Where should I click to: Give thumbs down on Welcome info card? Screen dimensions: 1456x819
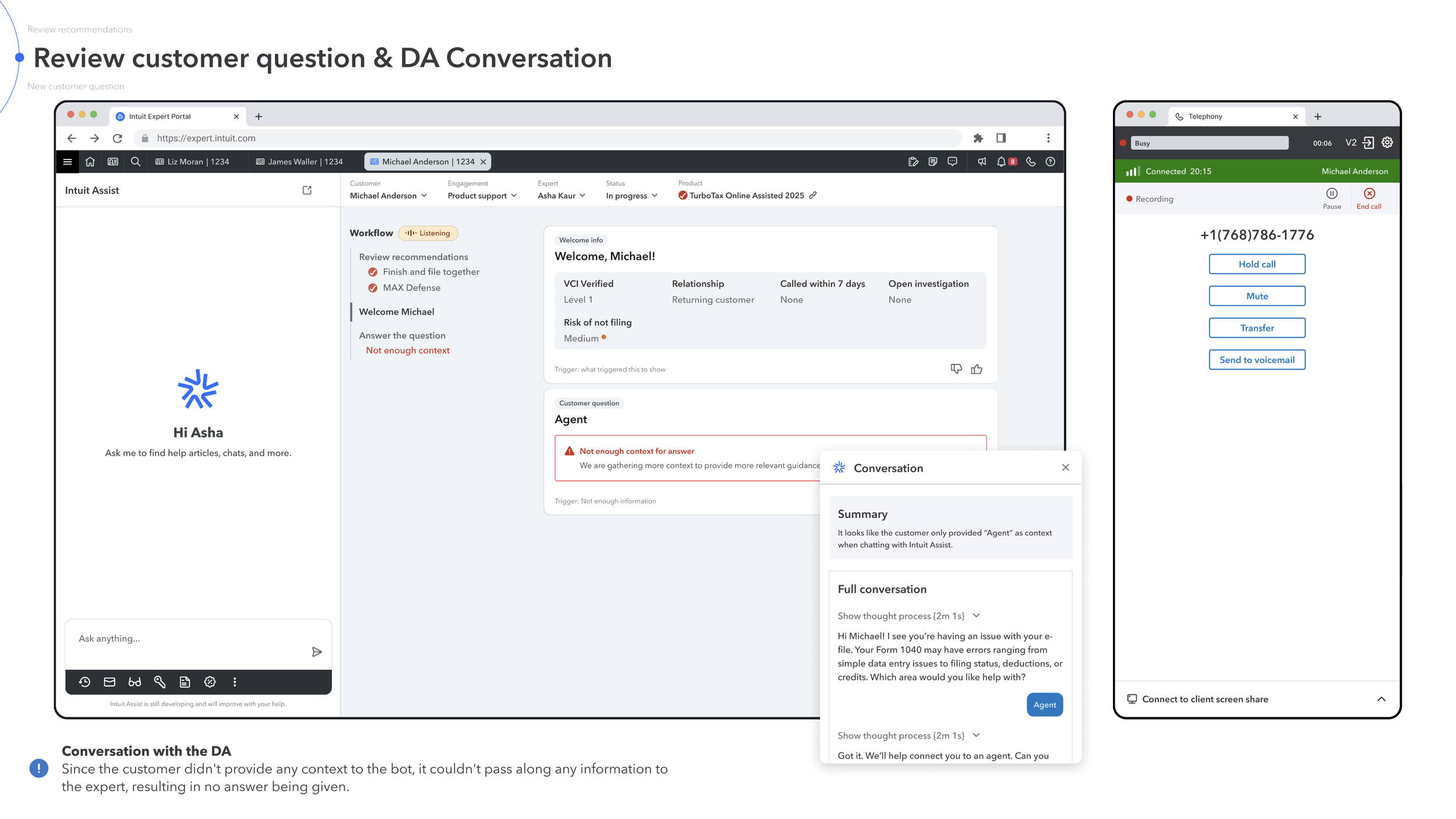point(956,369)
